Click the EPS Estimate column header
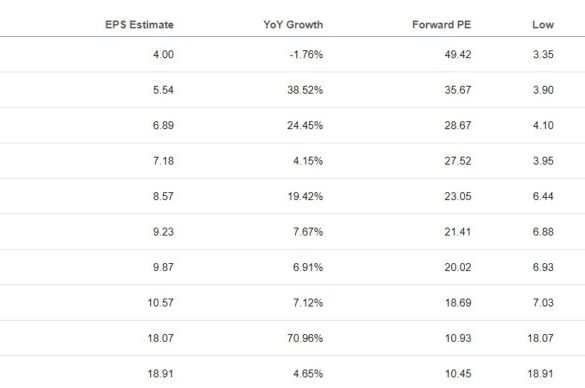The width and height of the screenshot is (585, 388). pos(139,25)
